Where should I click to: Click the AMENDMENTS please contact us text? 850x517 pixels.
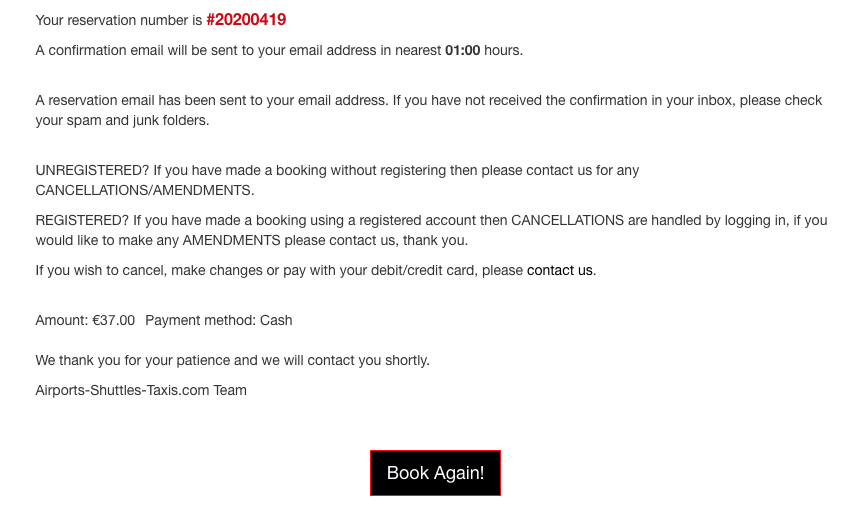point(290,241)
